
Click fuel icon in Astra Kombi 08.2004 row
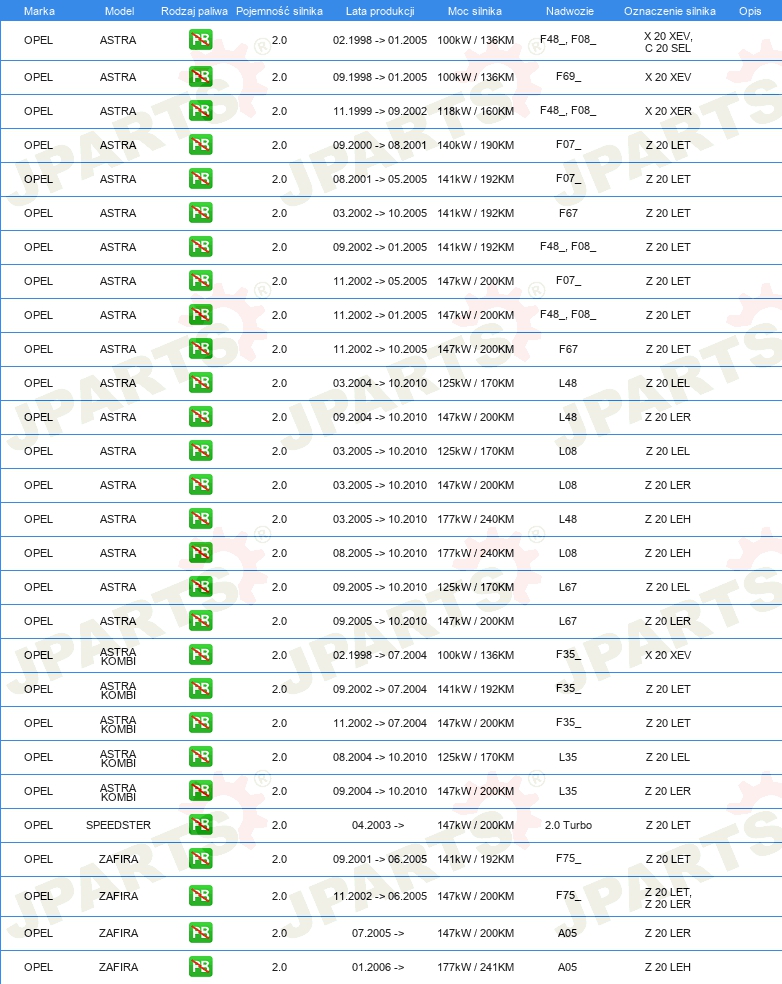201,756
